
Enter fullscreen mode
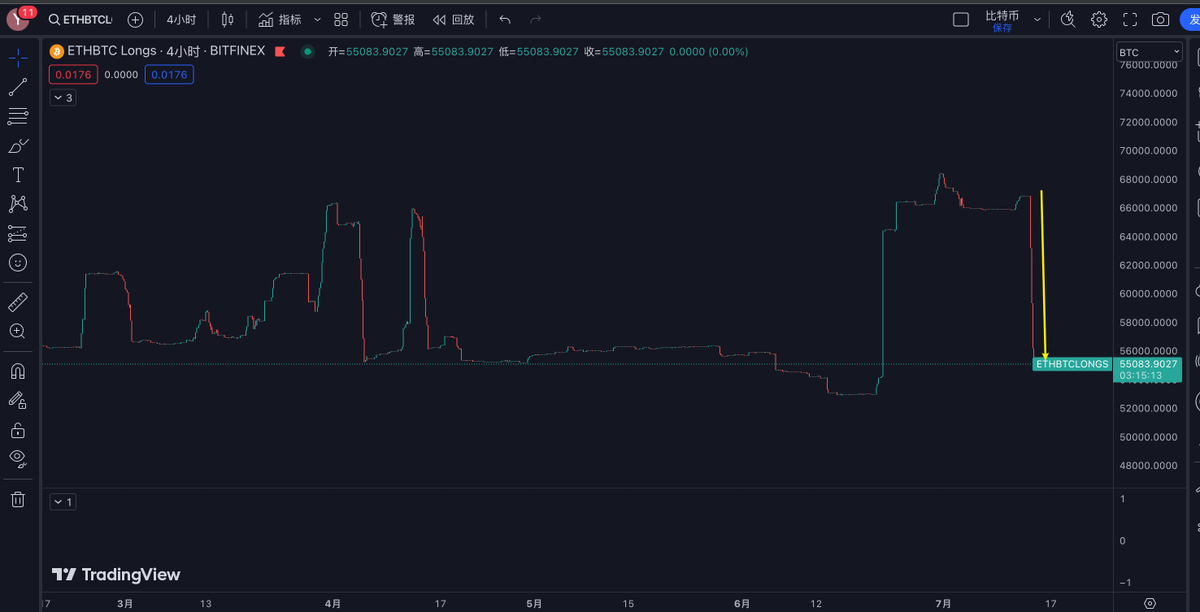(1130, 19)
